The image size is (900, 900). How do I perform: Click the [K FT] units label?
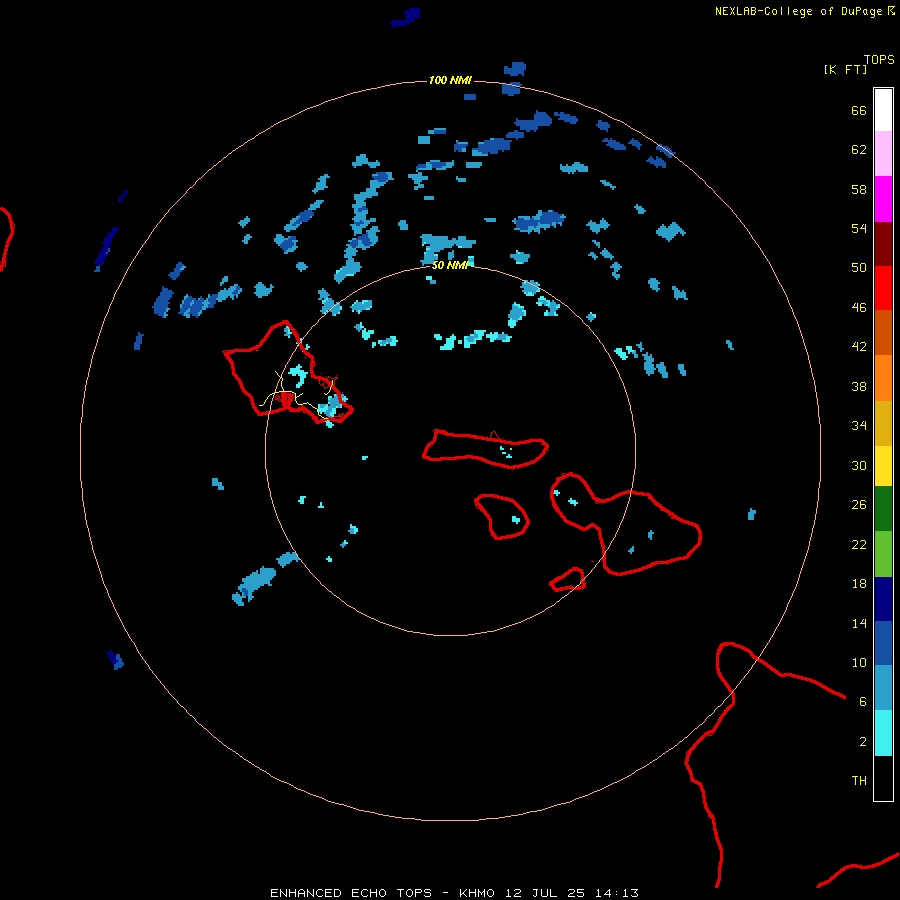pyautogui.click(x=845, y=69)
